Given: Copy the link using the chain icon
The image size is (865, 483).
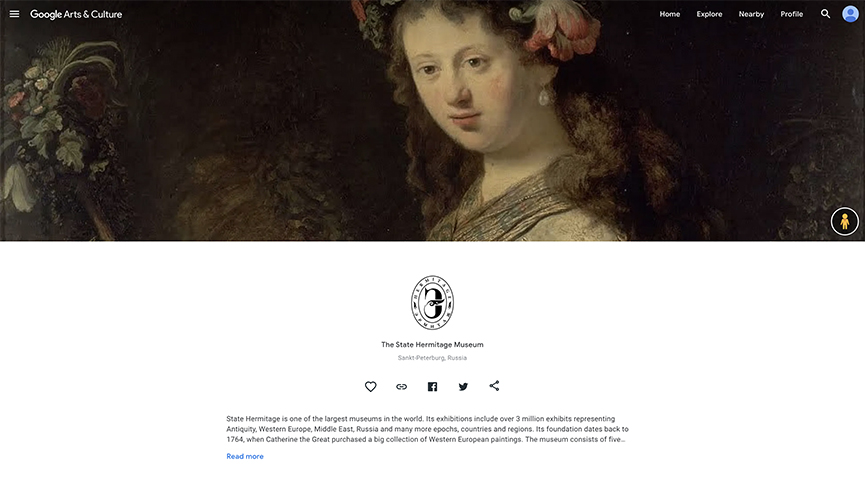Looking at the screenshot, I should (x=402, y=387).
